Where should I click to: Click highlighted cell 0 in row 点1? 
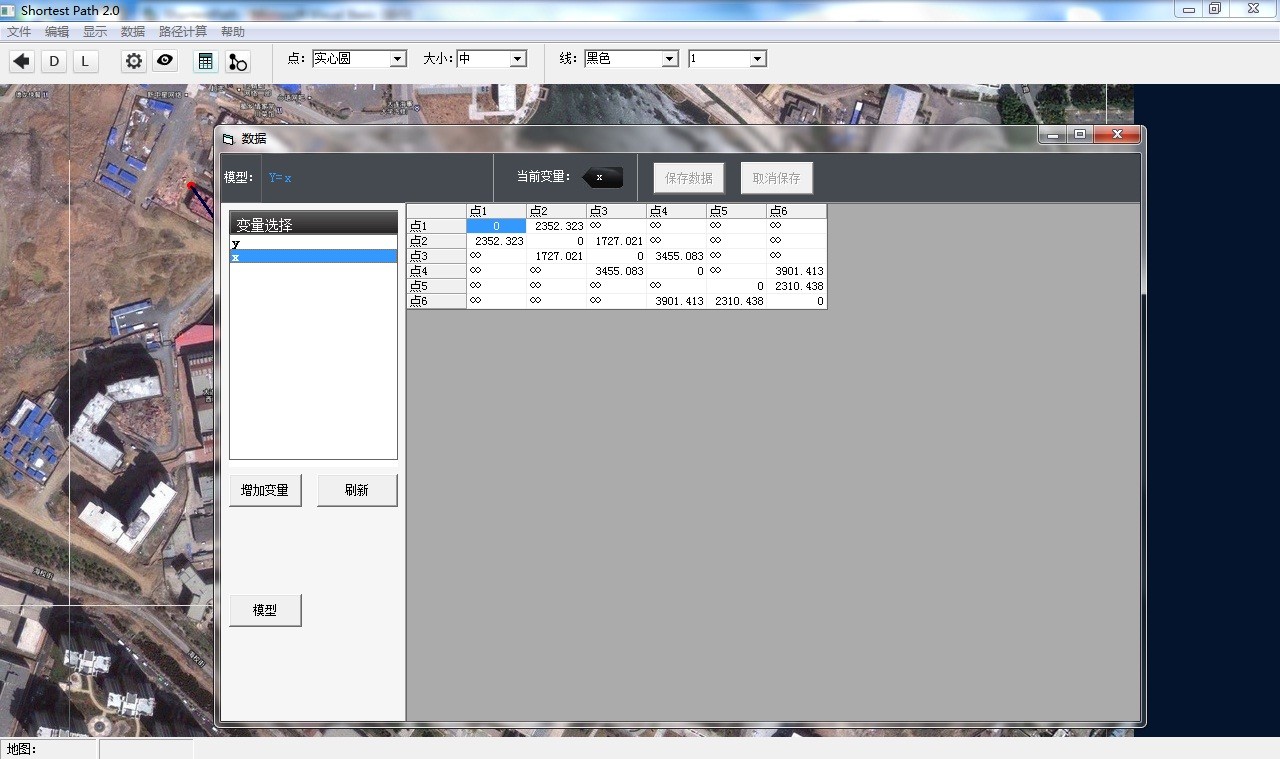point(496,226)
